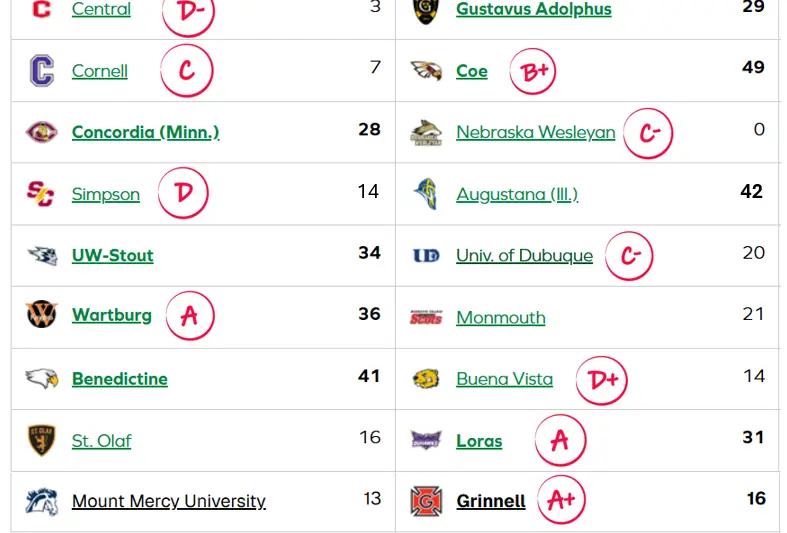Open the Gustavus Adolphus team link

click(x=534, y=9)
